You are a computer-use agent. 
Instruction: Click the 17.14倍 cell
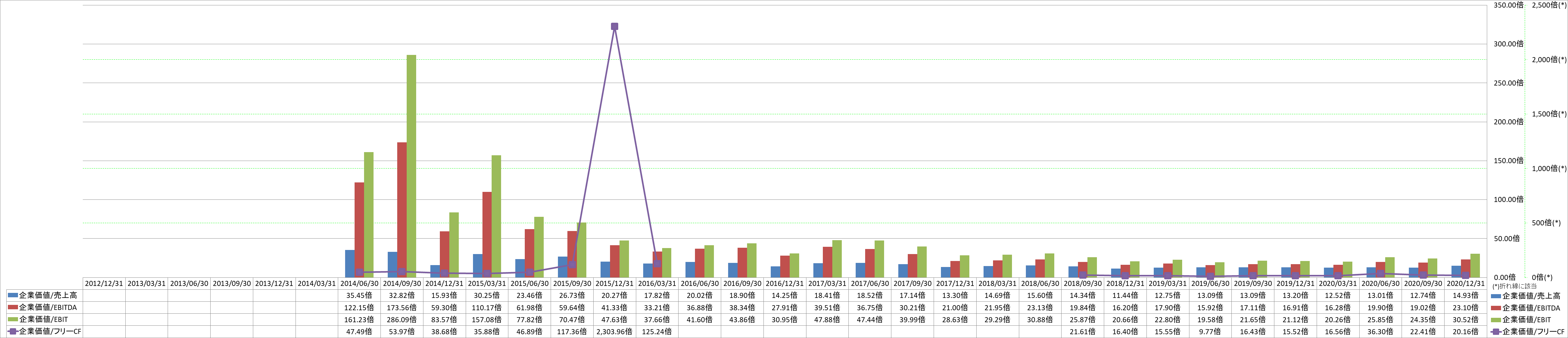pos(912,295)
